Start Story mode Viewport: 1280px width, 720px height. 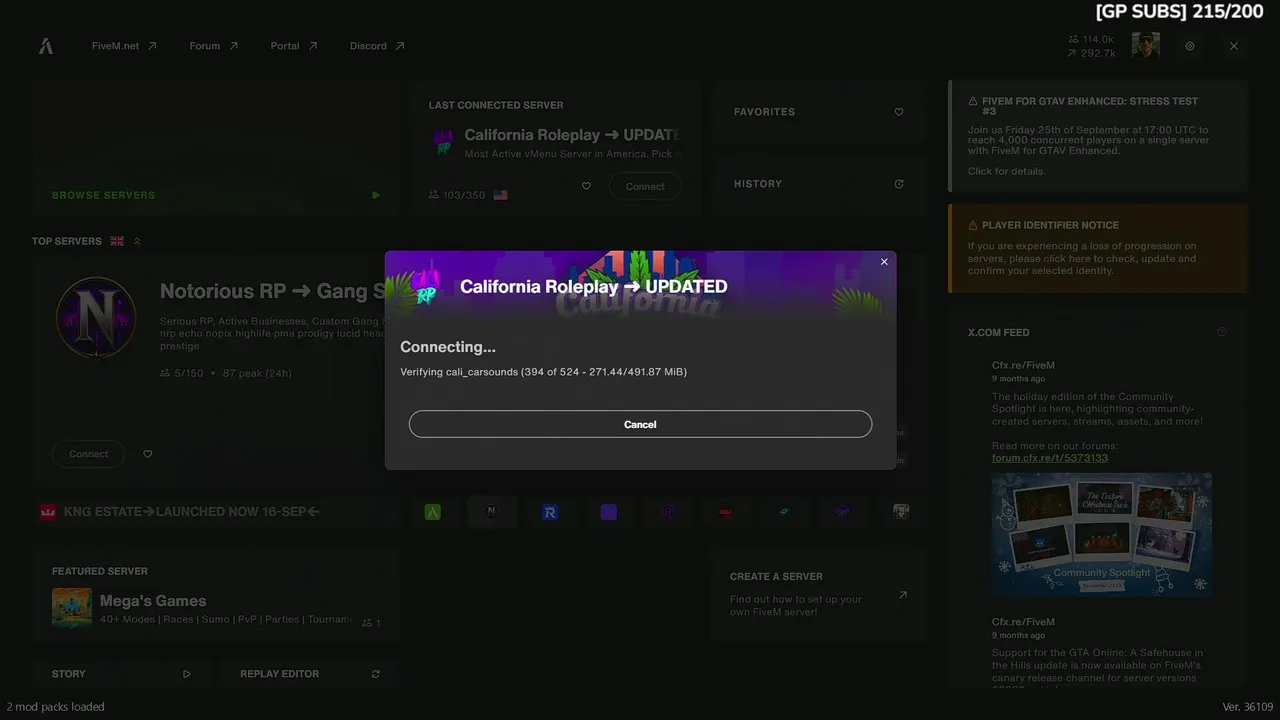pos(120,674)
